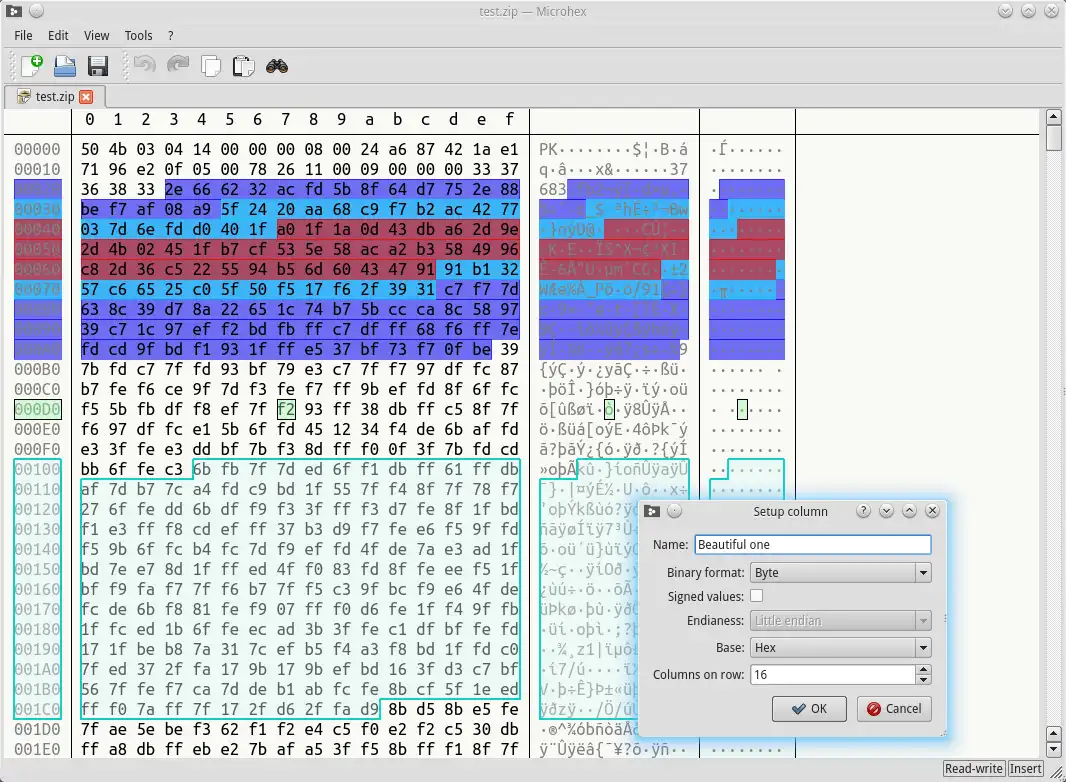Open the Base dropdown showing Hex

(923, 647)
